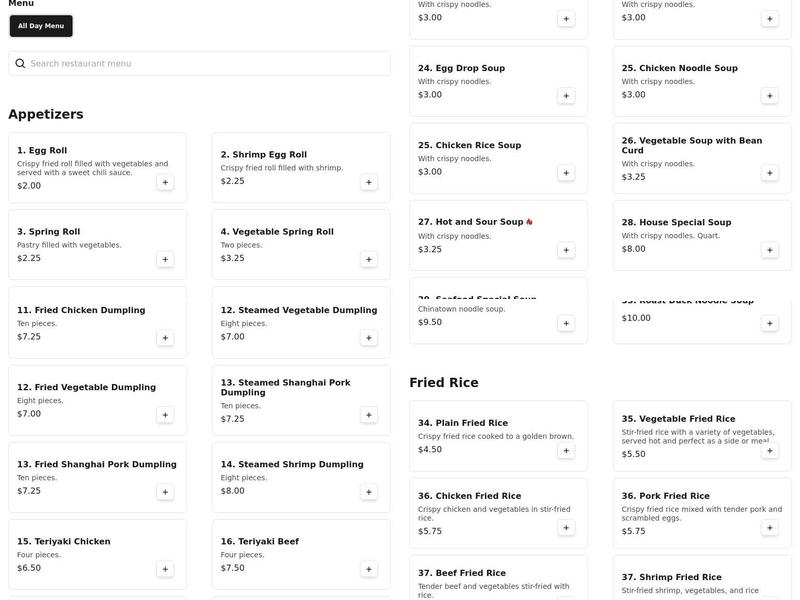Add Chicken Noodle Soup via plus button
Screen dimensions: 800x600
[x=769, y=96]
